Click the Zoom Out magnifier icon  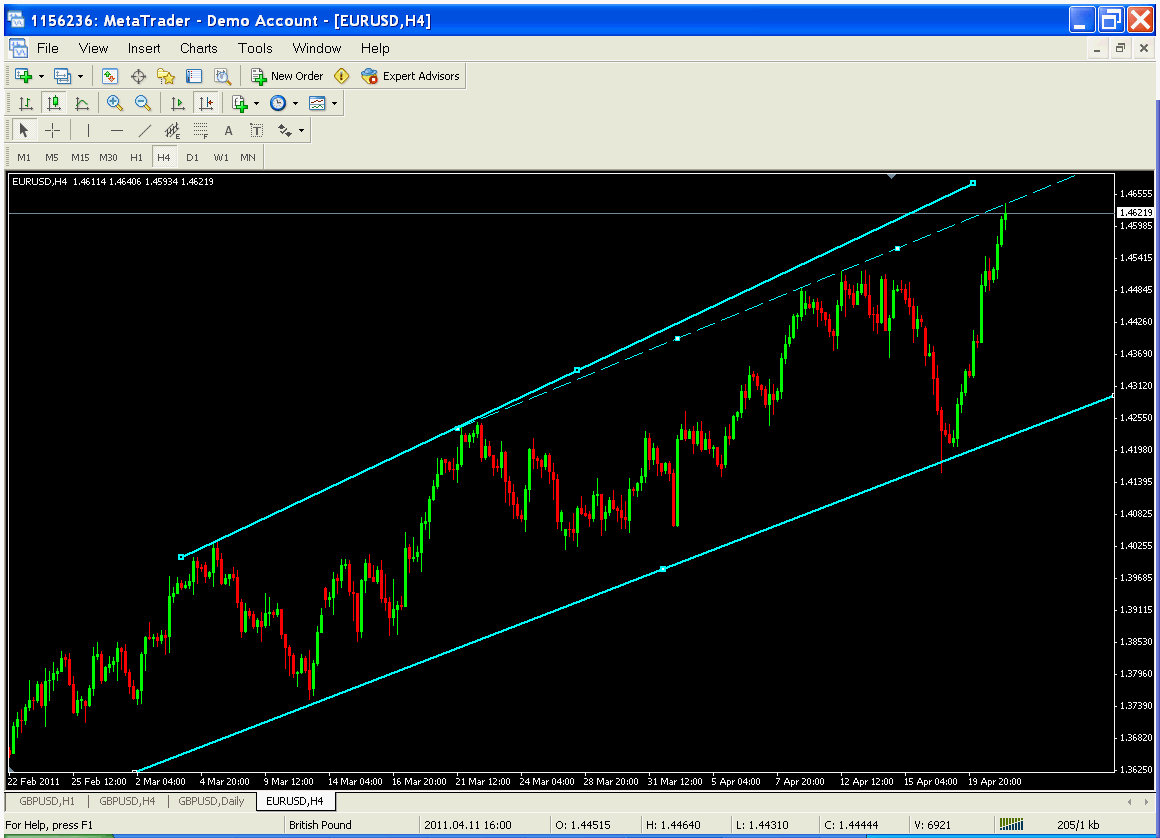click(x=143, y=103)
